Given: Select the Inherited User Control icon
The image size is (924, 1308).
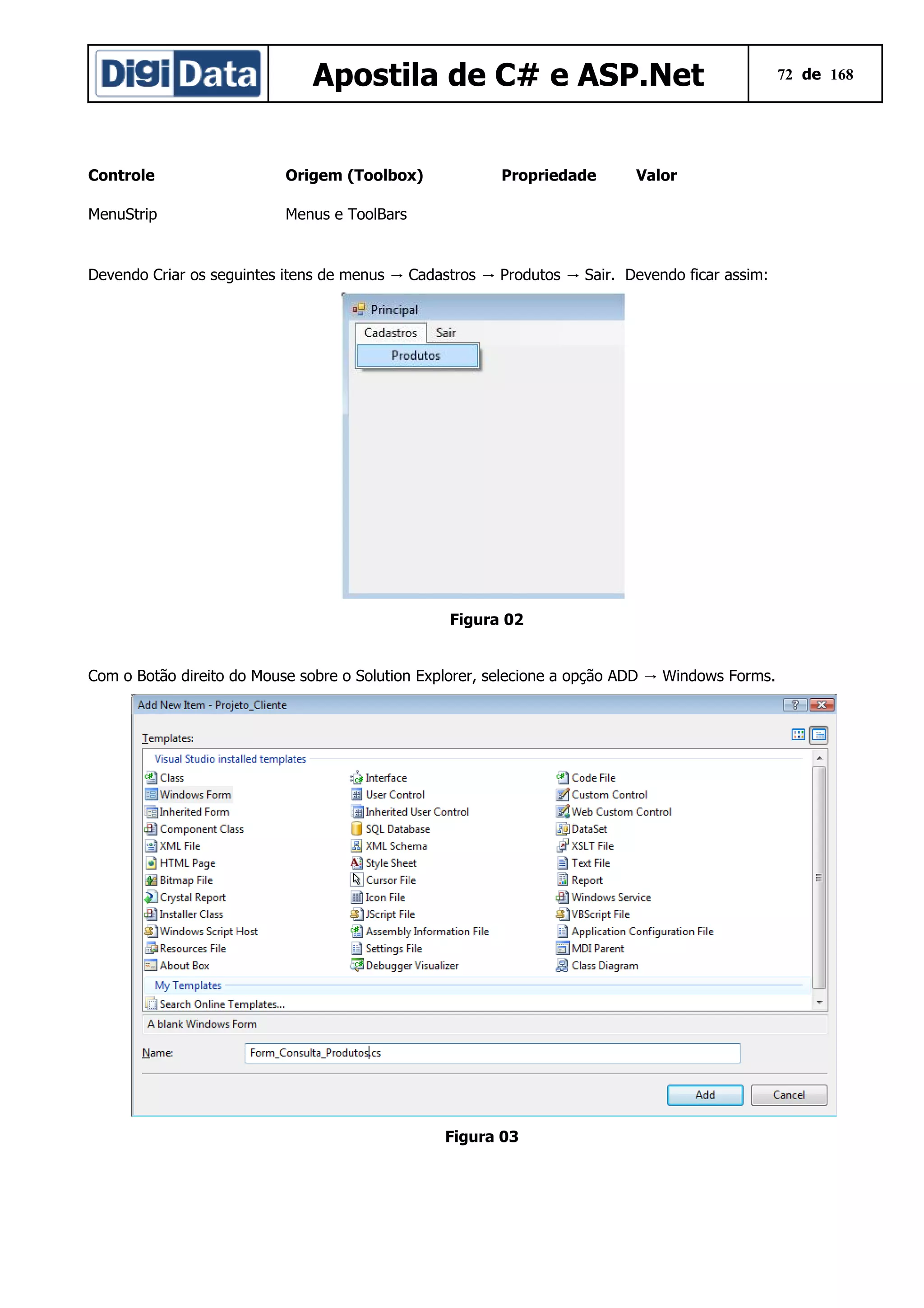Looking at the screenshot, I should click(356, 811).
